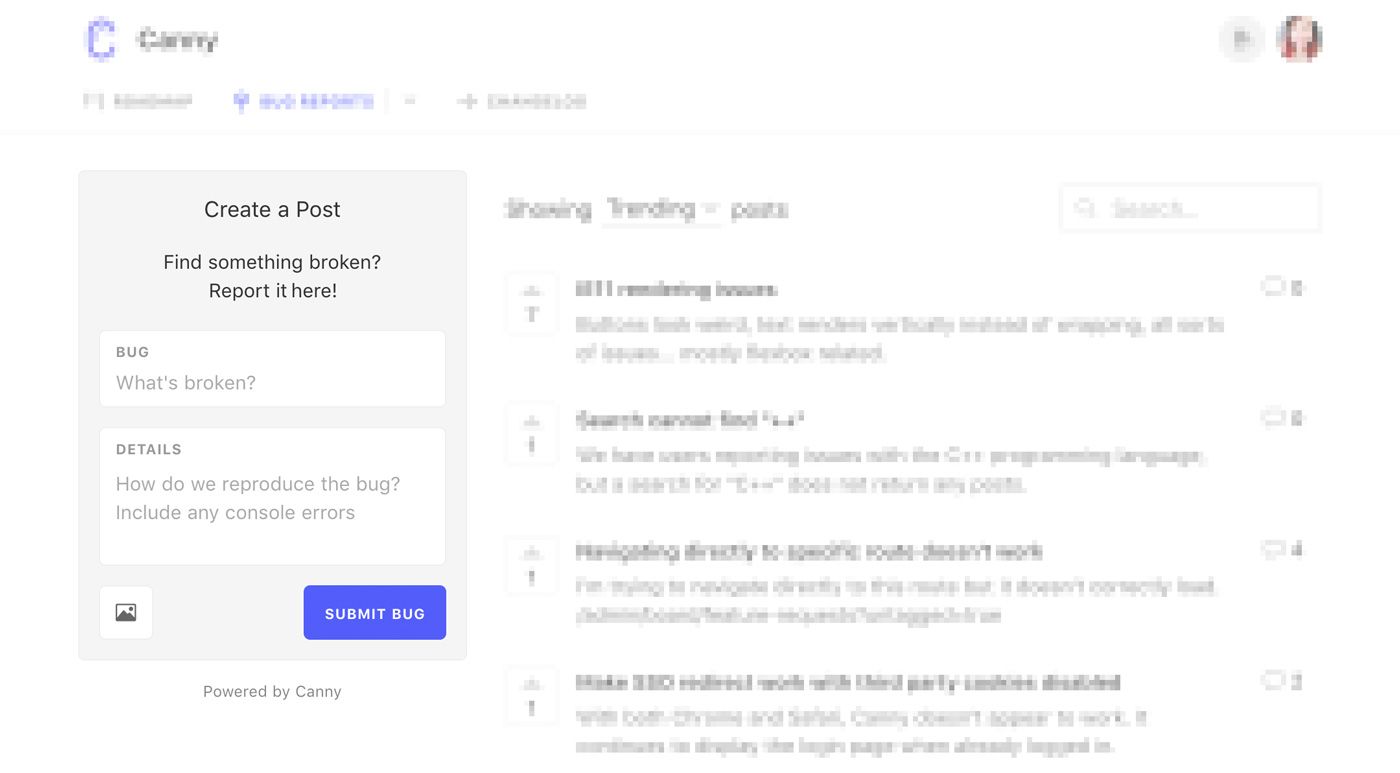Click the Search posts field

[1190, 208]
